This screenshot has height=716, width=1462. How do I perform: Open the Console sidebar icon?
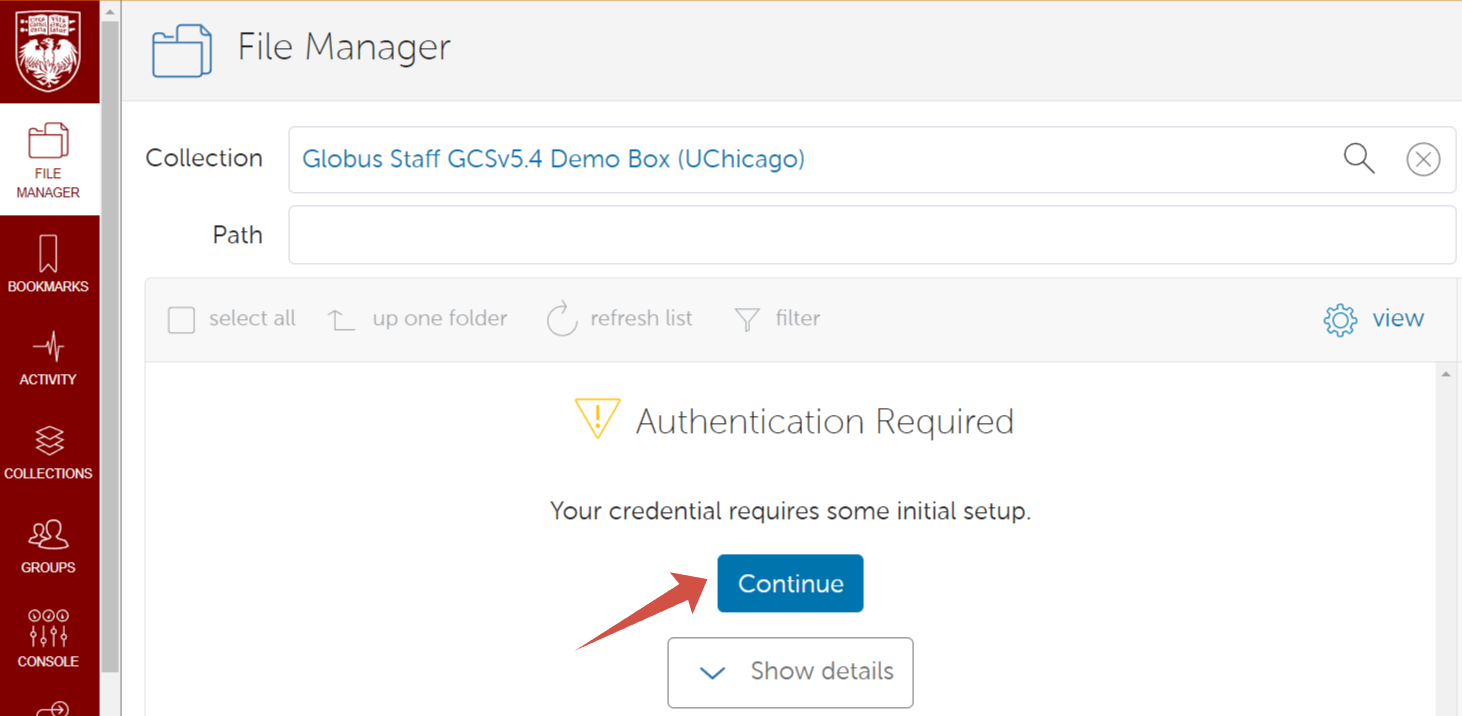[x=48, y=639]
